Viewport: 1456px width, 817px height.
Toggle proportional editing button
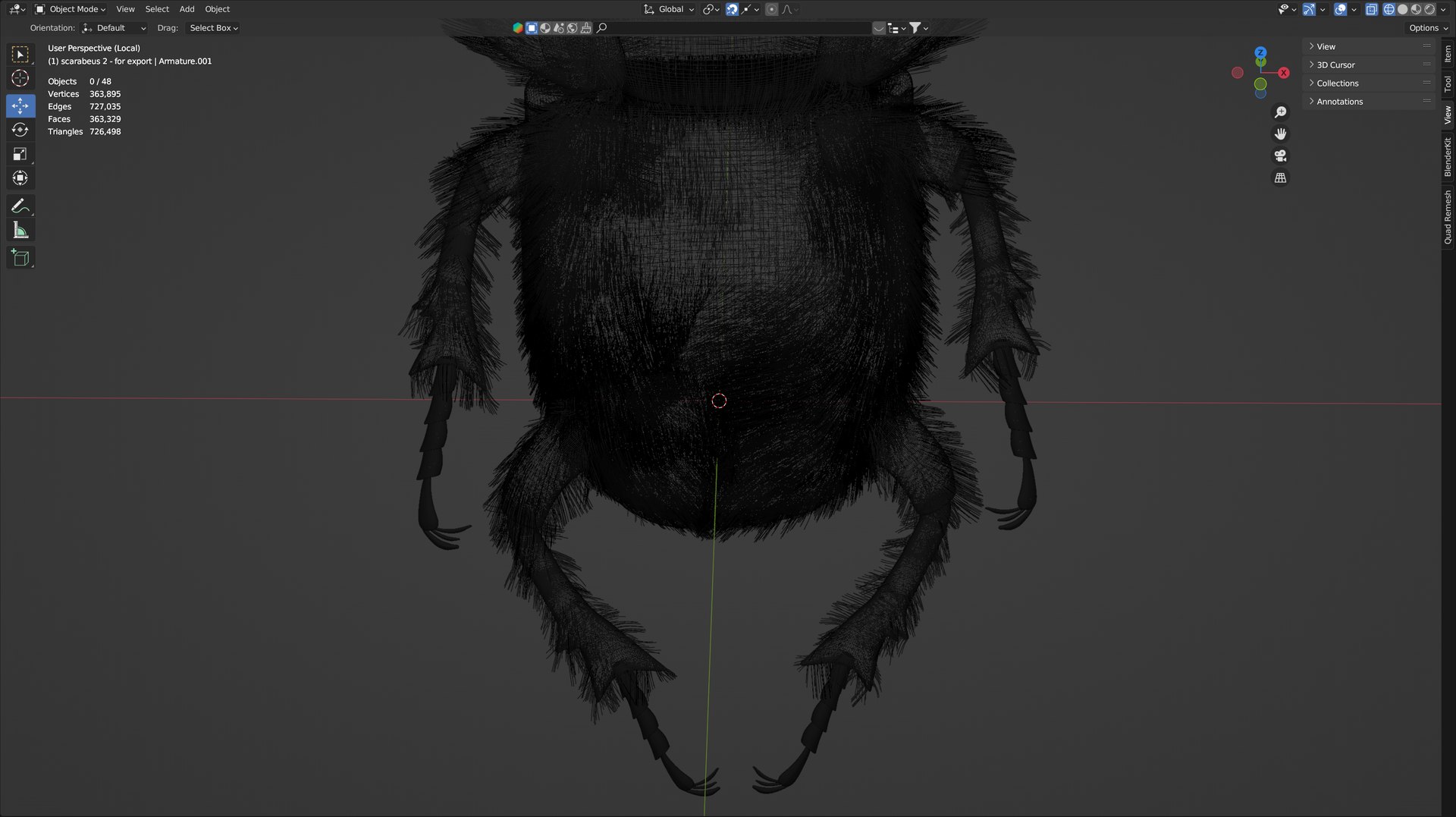click(x=771, y=9)
